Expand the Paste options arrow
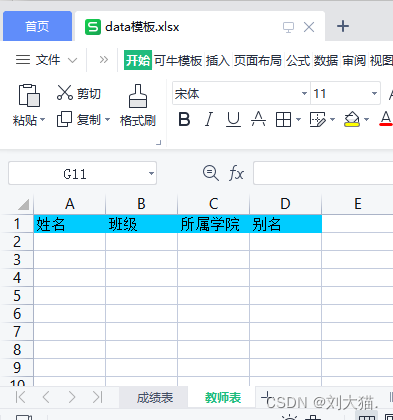Image resolution: width=393 pixels, height=420 pixels. coord(43,119)
